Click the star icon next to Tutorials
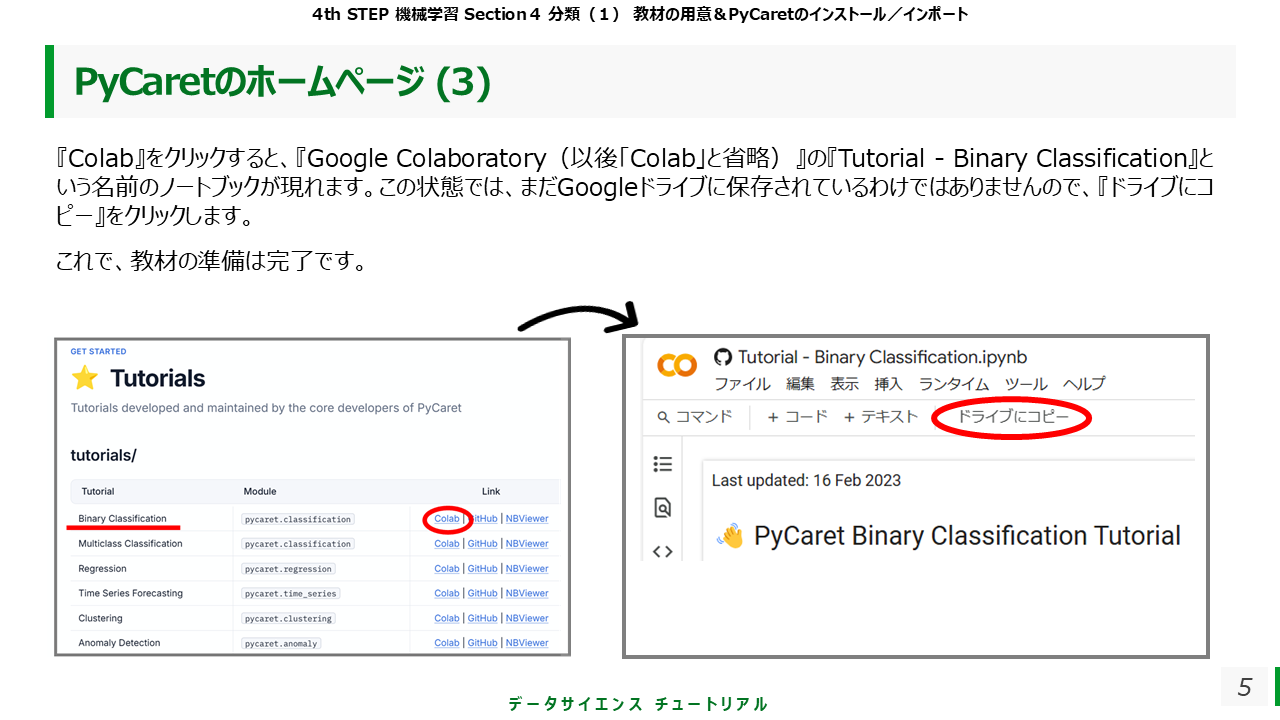The height and width of the screenshot is (720, 1280). point(85,378)
